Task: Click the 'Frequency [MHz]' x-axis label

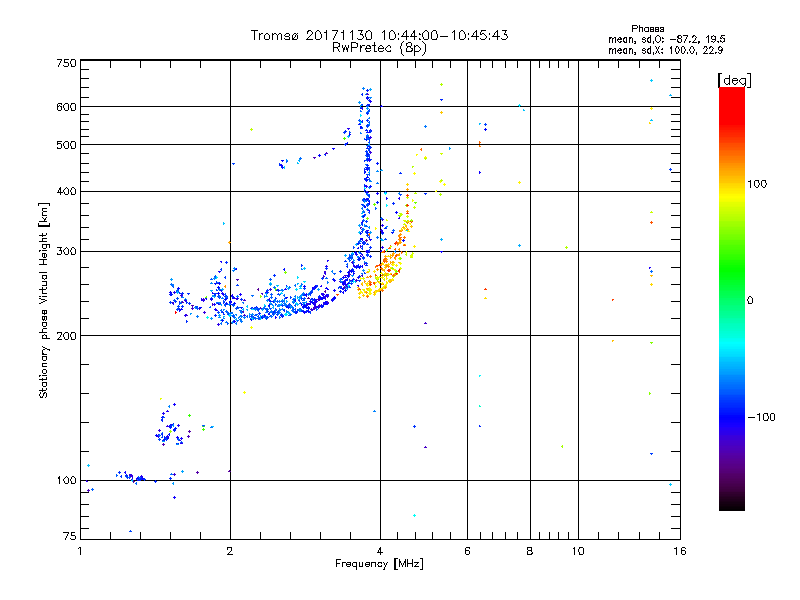Action: coord(379,564)
